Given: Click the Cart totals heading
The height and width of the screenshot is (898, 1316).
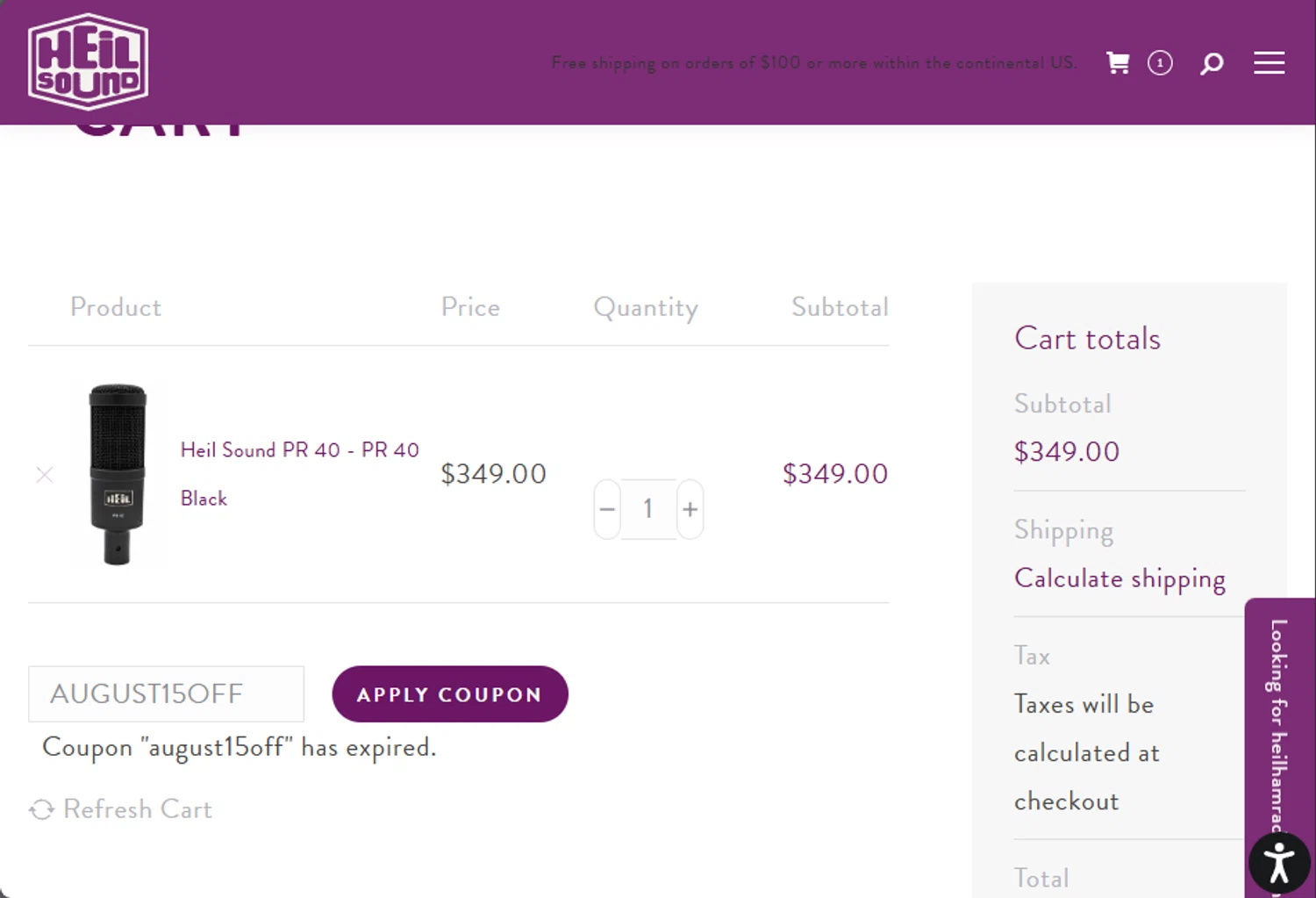Looking at the screenshot, I should pos(1087,339).
